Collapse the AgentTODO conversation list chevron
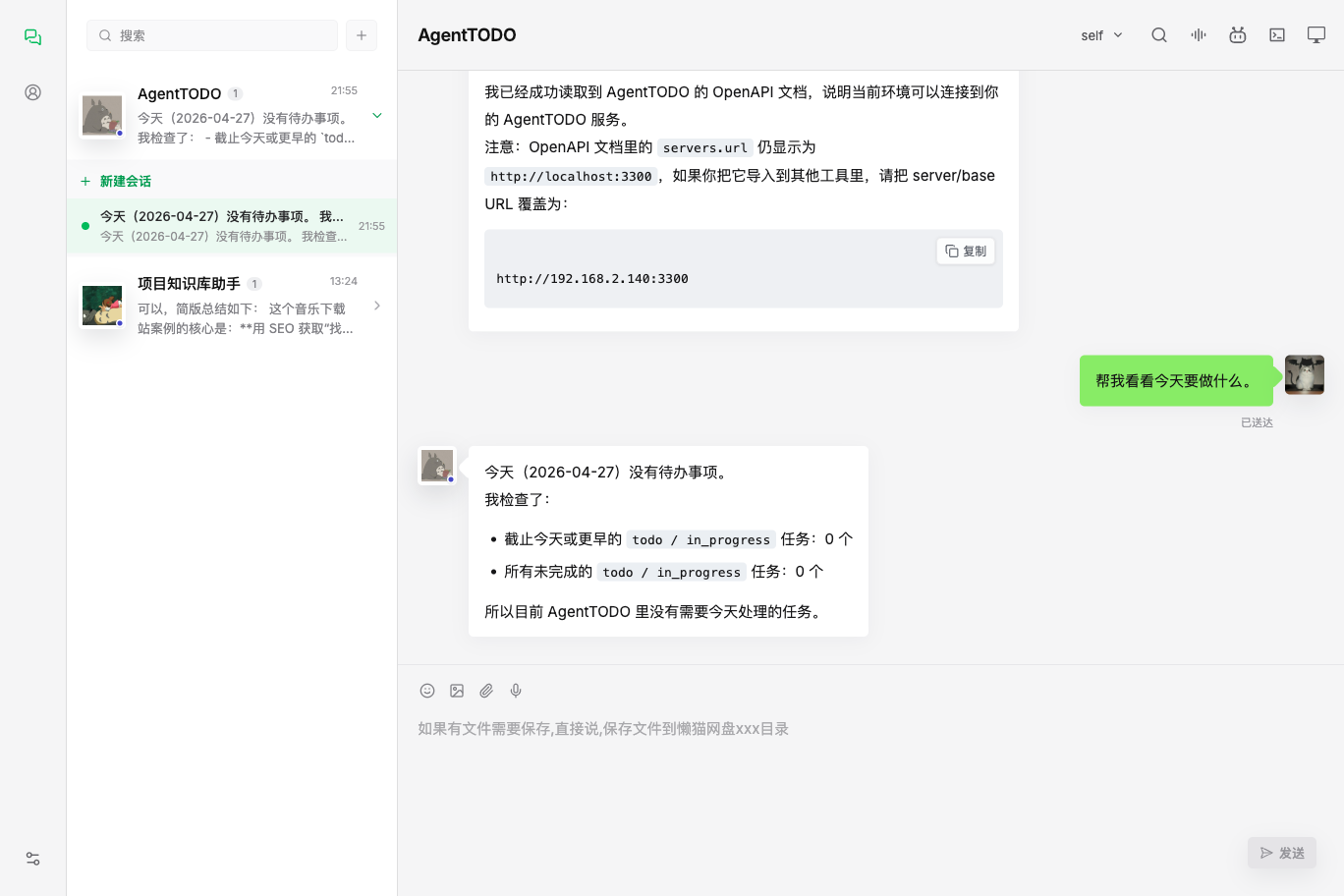 pyautogui.click(x=376, y=116)
